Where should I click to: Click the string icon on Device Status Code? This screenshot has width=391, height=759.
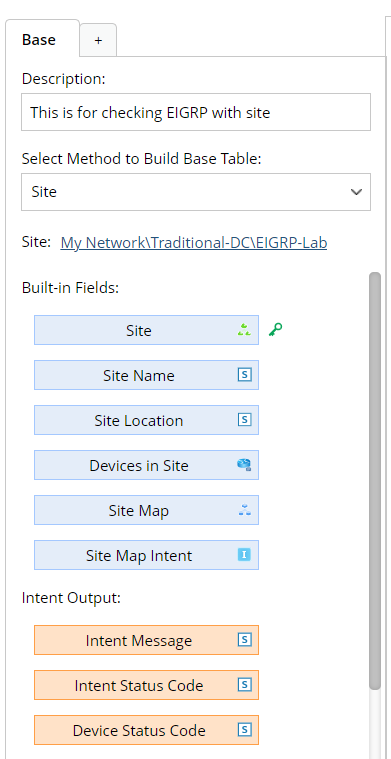tap(244, 730)
